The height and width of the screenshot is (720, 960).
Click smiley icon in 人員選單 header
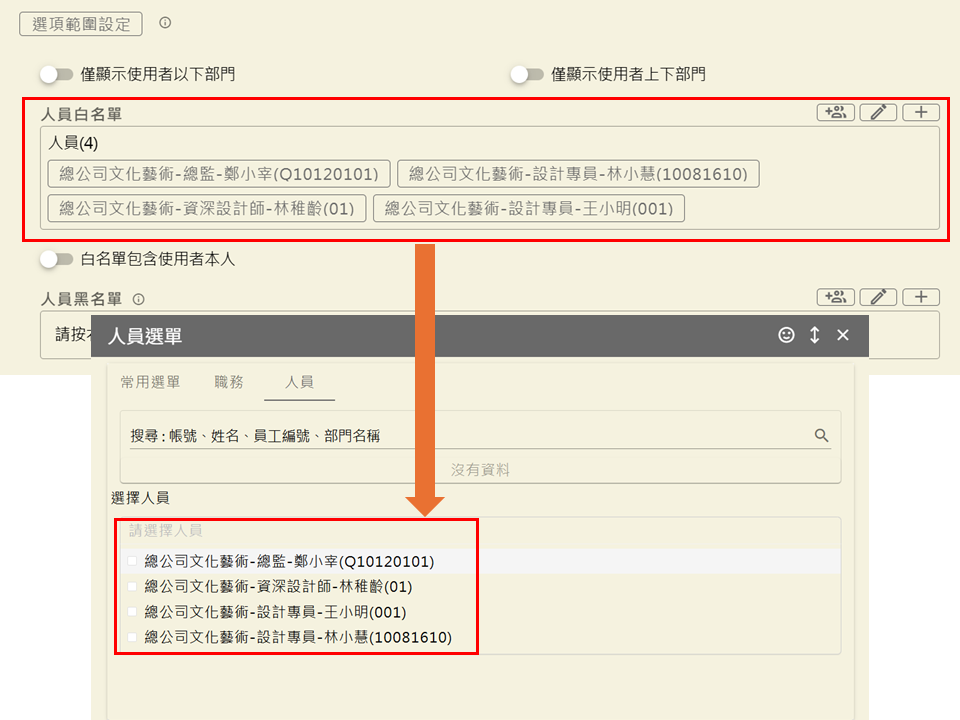pyautogui.click(x=786, y=335)
